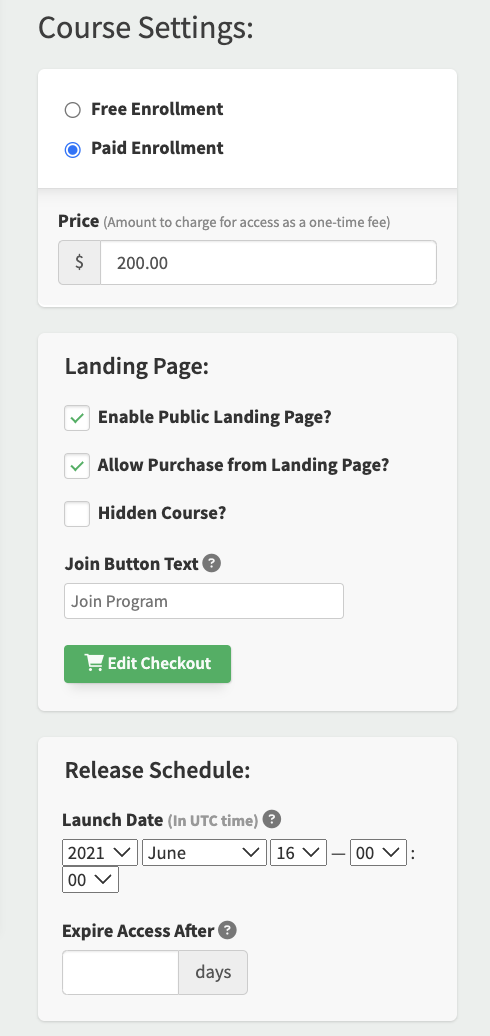Open the launch month dropdown showing June
Image resolution: width=490 pixels, height=1036 pixels.
coord(204,852)
